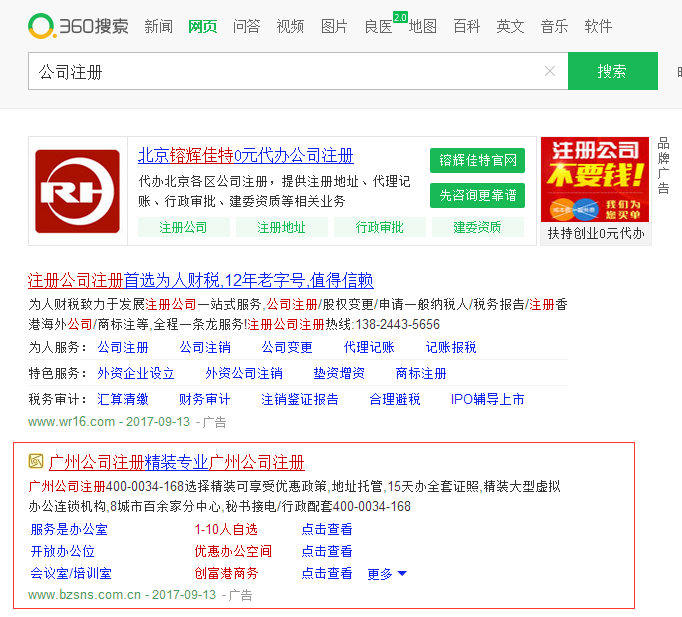Click the green icon beside 广州公司注册 result

(x=36, y=462)
